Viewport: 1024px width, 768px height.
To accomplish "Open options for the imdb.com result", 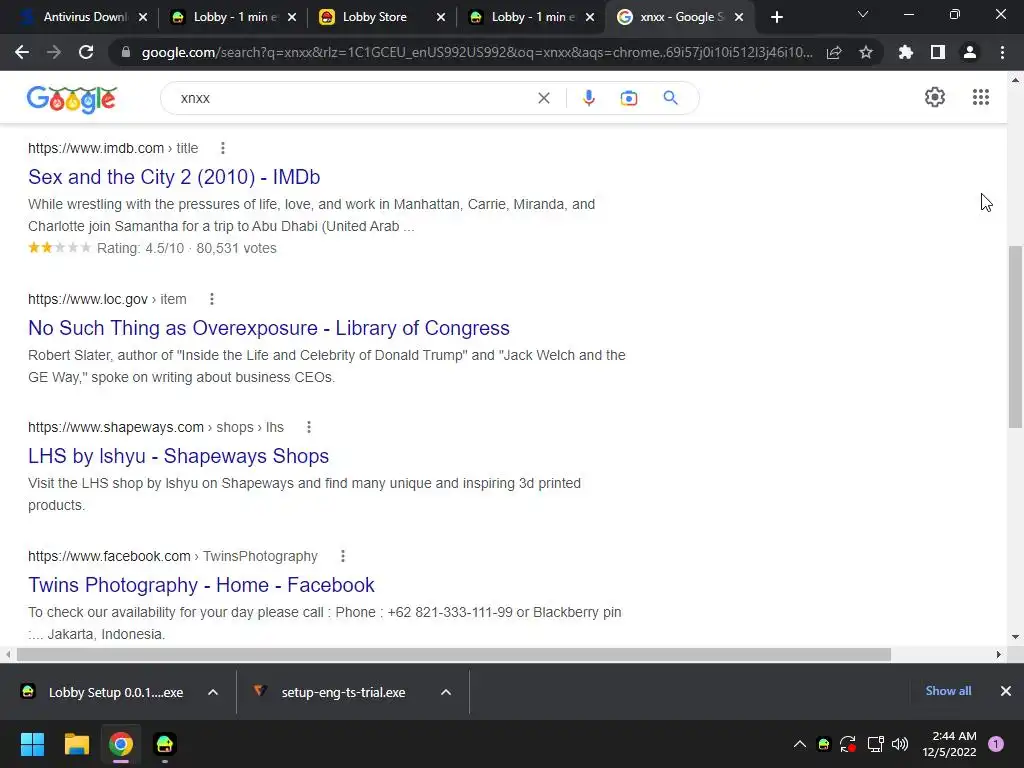I will point(223,148).
